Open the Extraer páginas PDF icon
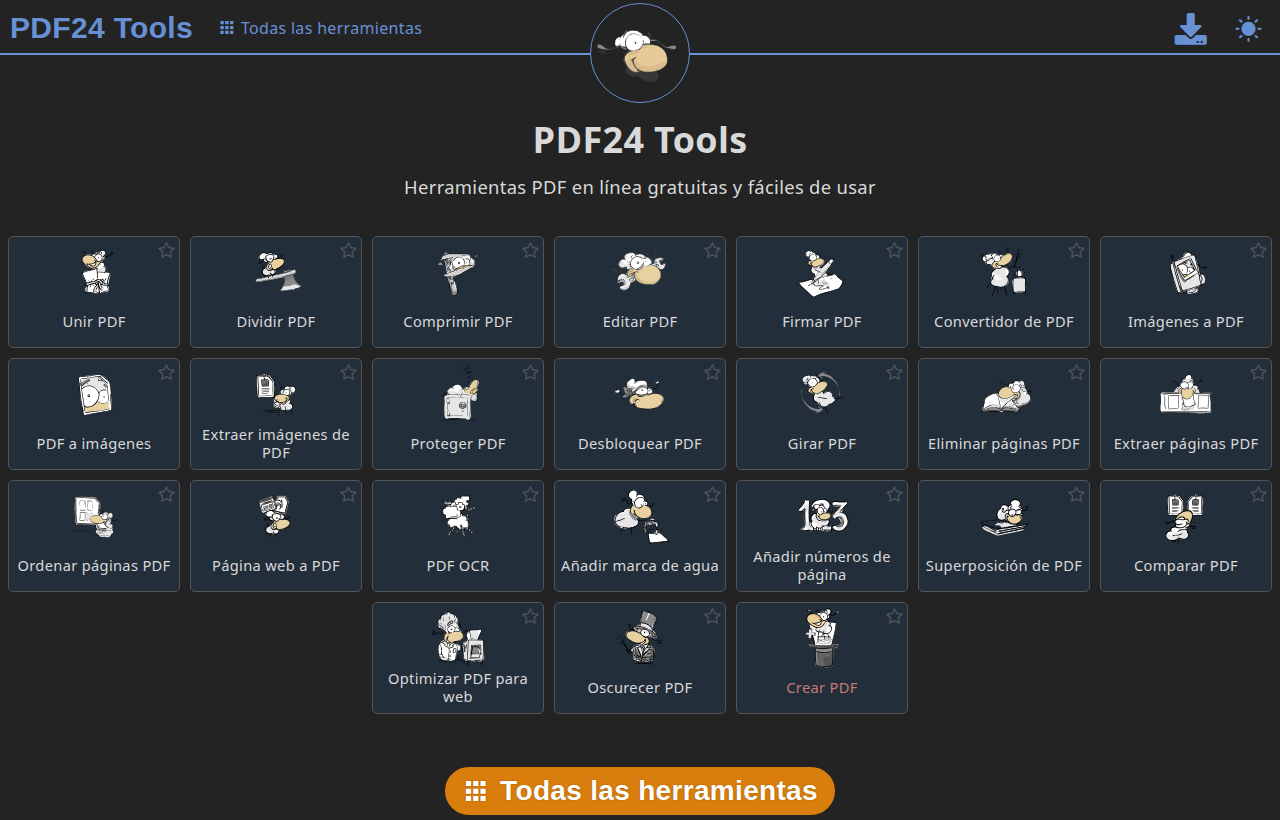This screenshot has width=1280, height=820. pyautogui.click(x=1186, y=394)
